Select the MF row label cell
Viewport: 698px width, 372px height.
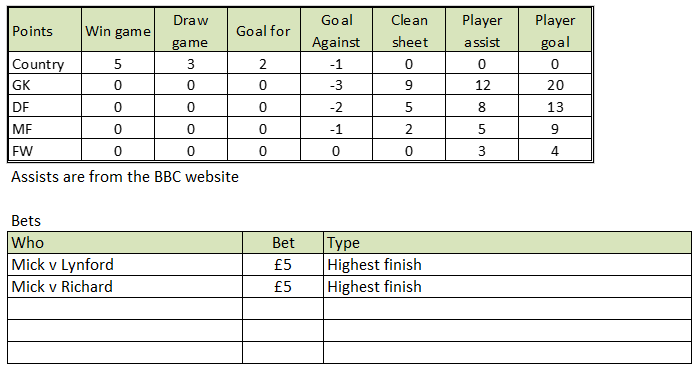pyautogui.click(x=45, y=128)
